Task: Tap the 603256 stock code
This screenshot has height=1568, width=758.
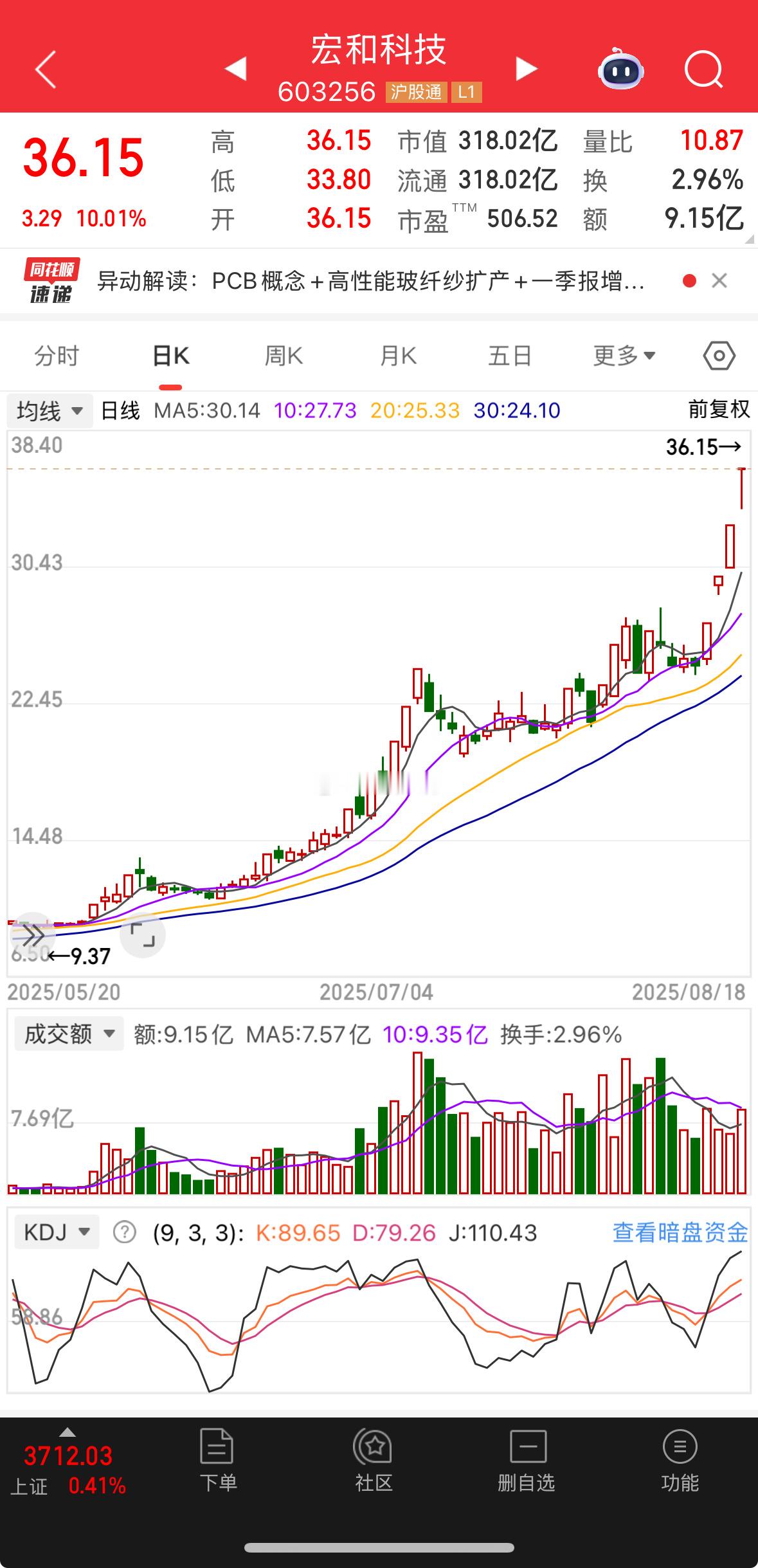Action: click(x=327, y=93)
